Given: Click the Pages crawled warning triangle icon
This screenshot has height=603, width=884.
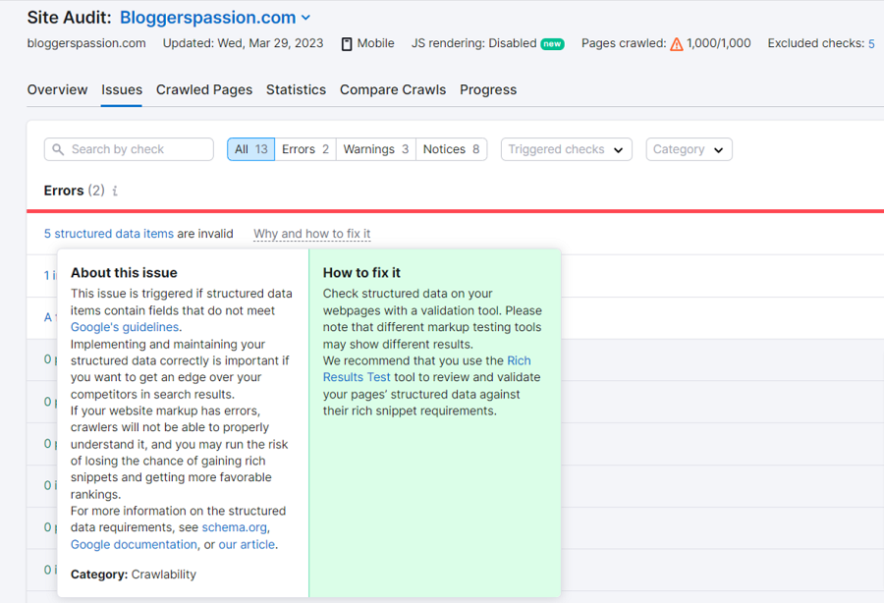Looking at the screenshot, I should pyautogui.click(x=676, y=44).
